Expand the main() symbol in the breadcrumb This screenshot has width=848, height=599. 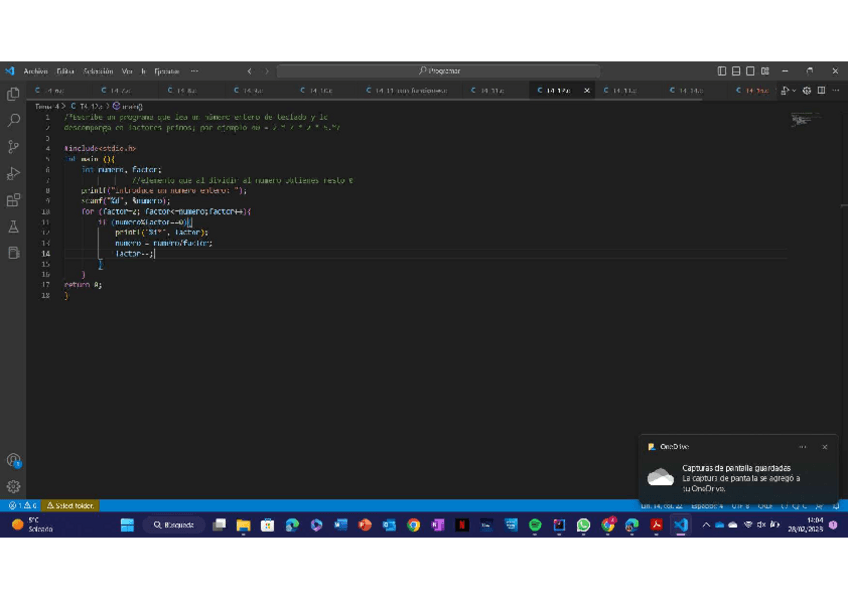[128, 106]
